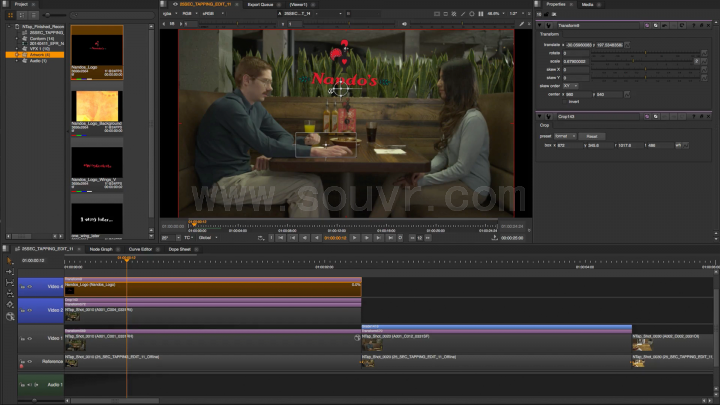Open the skew order XY dropdown
Viewport: 720px width, 405px height.
pyautogui.click(x=570, y=86)
